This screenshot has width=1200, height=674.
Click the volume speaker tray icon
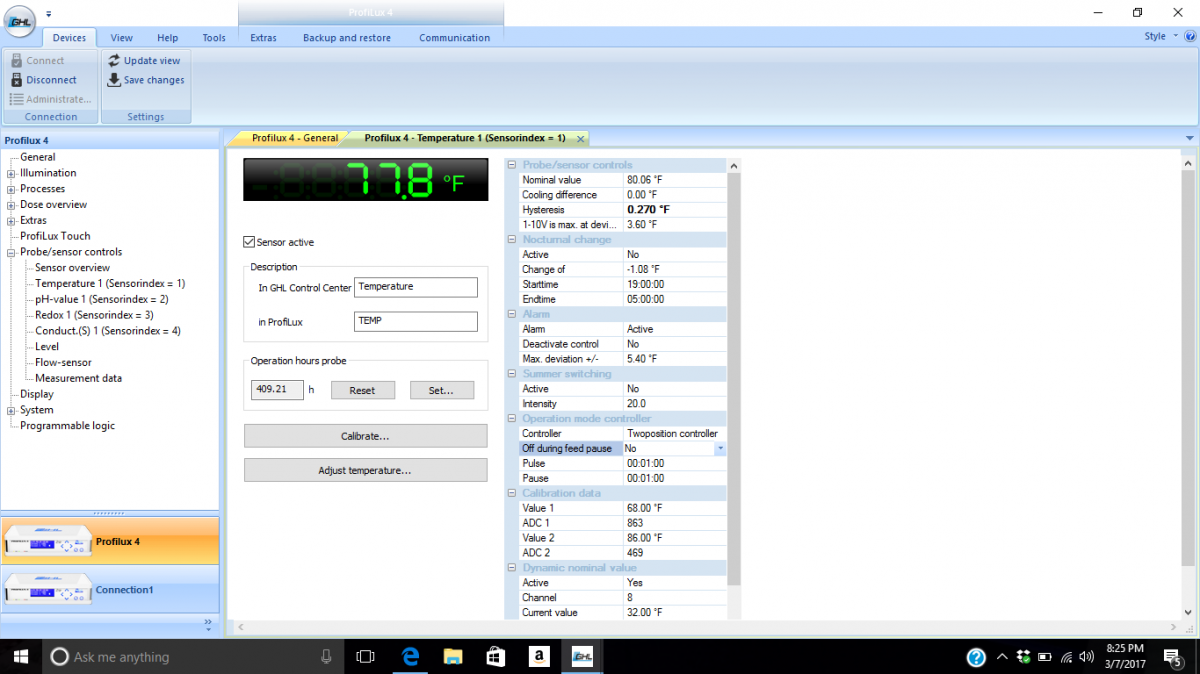[x=1087, y=657]
